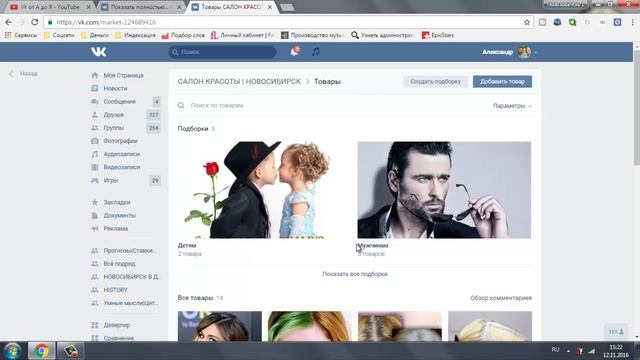This screenshot has width=640, height=360.
Task: Click Создать подборку button
Action: [436, 82]
